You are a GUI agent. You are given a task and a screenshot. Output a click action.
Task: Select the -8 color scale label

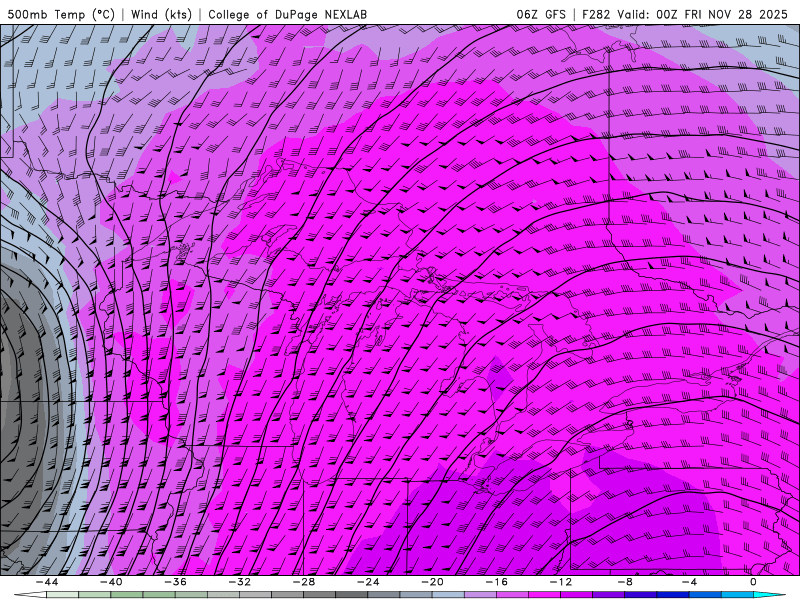pos(626,582)
